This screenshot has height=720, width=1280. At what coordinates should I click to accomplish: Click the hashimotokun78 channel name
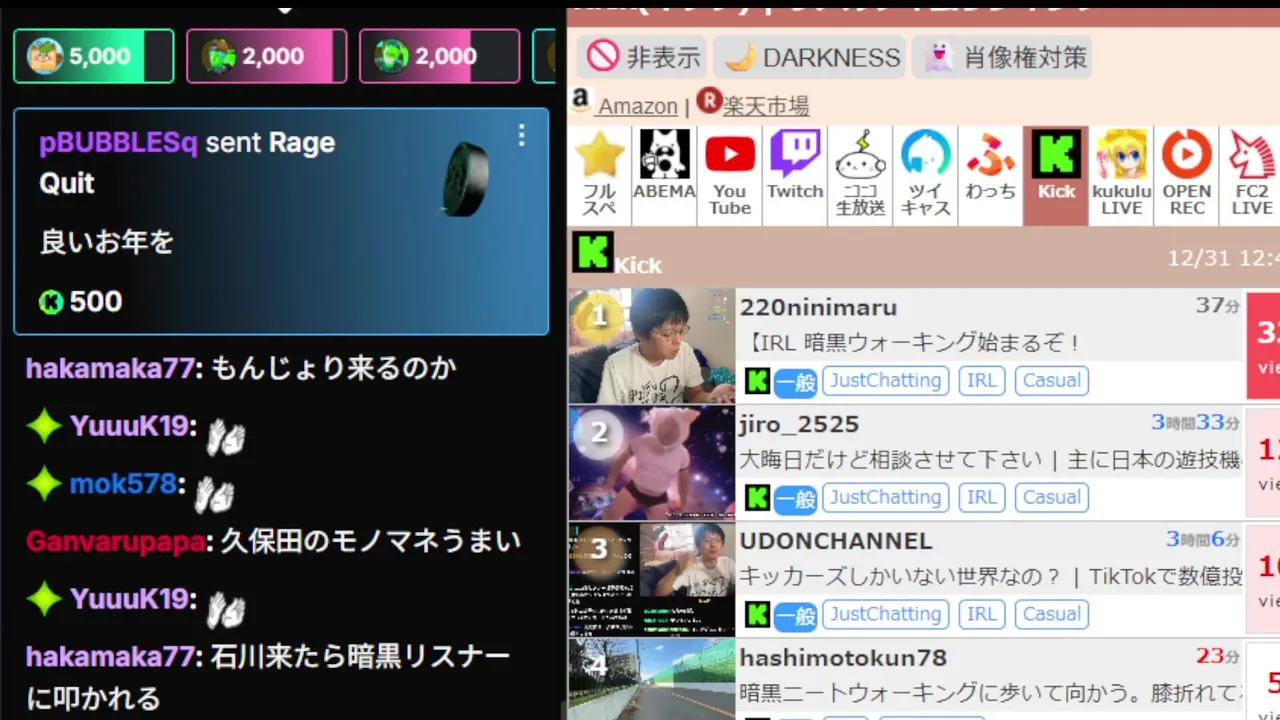[843, 658]
